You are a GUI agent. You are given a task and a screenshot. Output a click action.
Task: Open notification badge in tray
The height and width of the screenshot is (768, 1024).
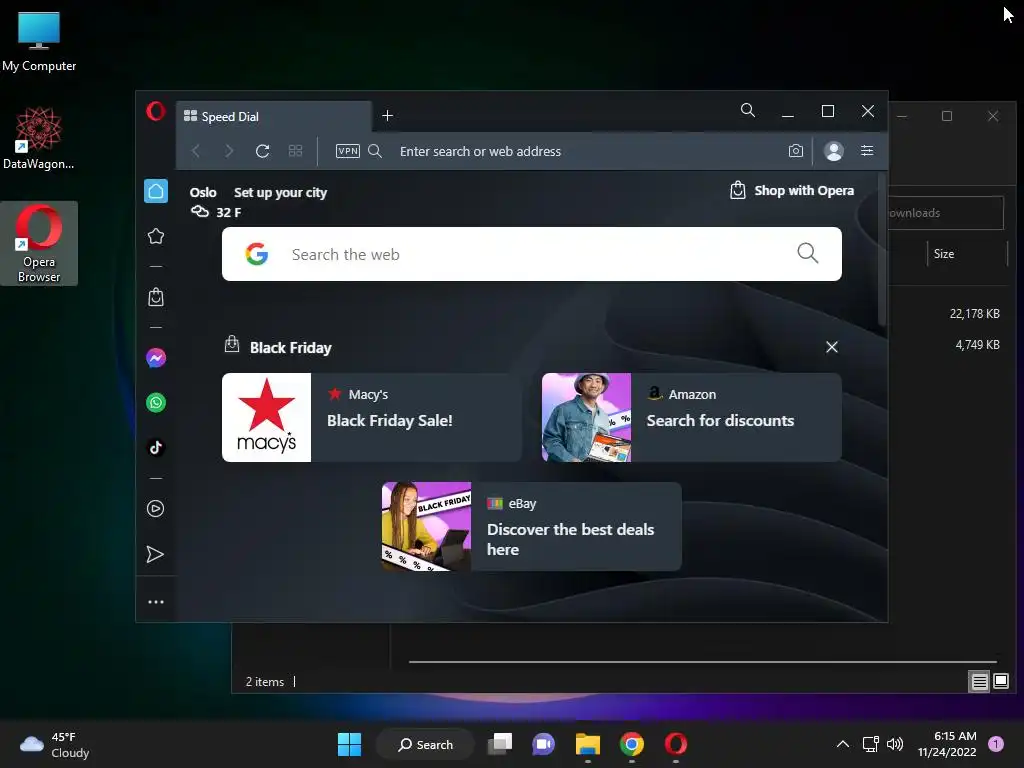point(996,744)
